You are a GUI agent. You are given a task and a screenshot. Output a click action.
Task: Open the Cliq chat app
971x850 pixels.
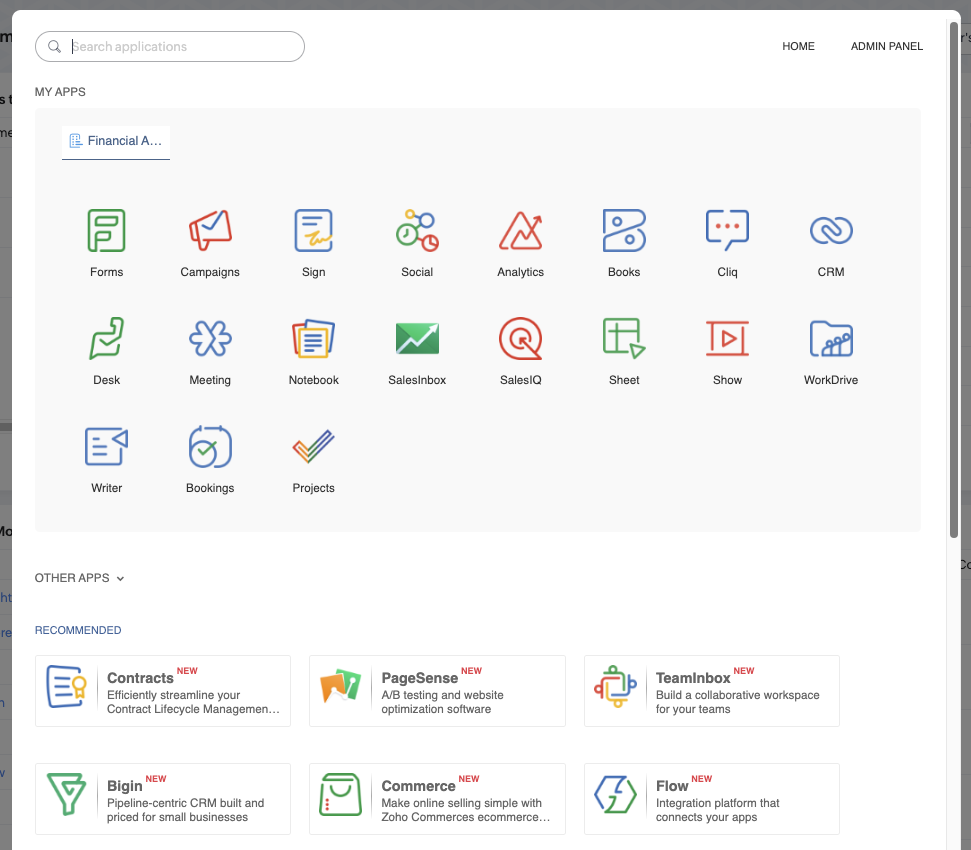coord(727,231)
